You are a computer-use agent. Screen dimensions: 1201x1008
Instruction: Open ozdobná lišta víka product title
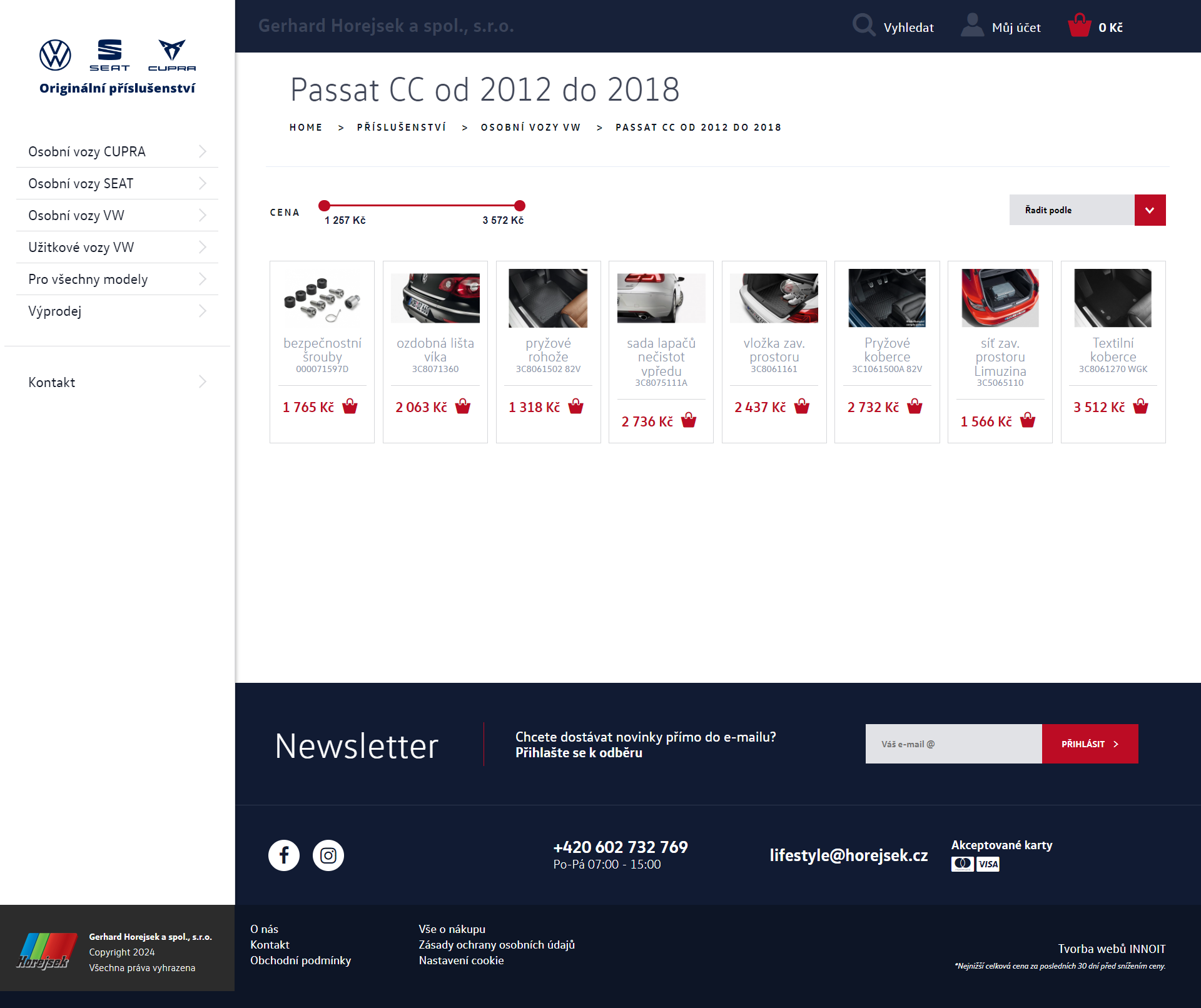click(x=435, y=350)
